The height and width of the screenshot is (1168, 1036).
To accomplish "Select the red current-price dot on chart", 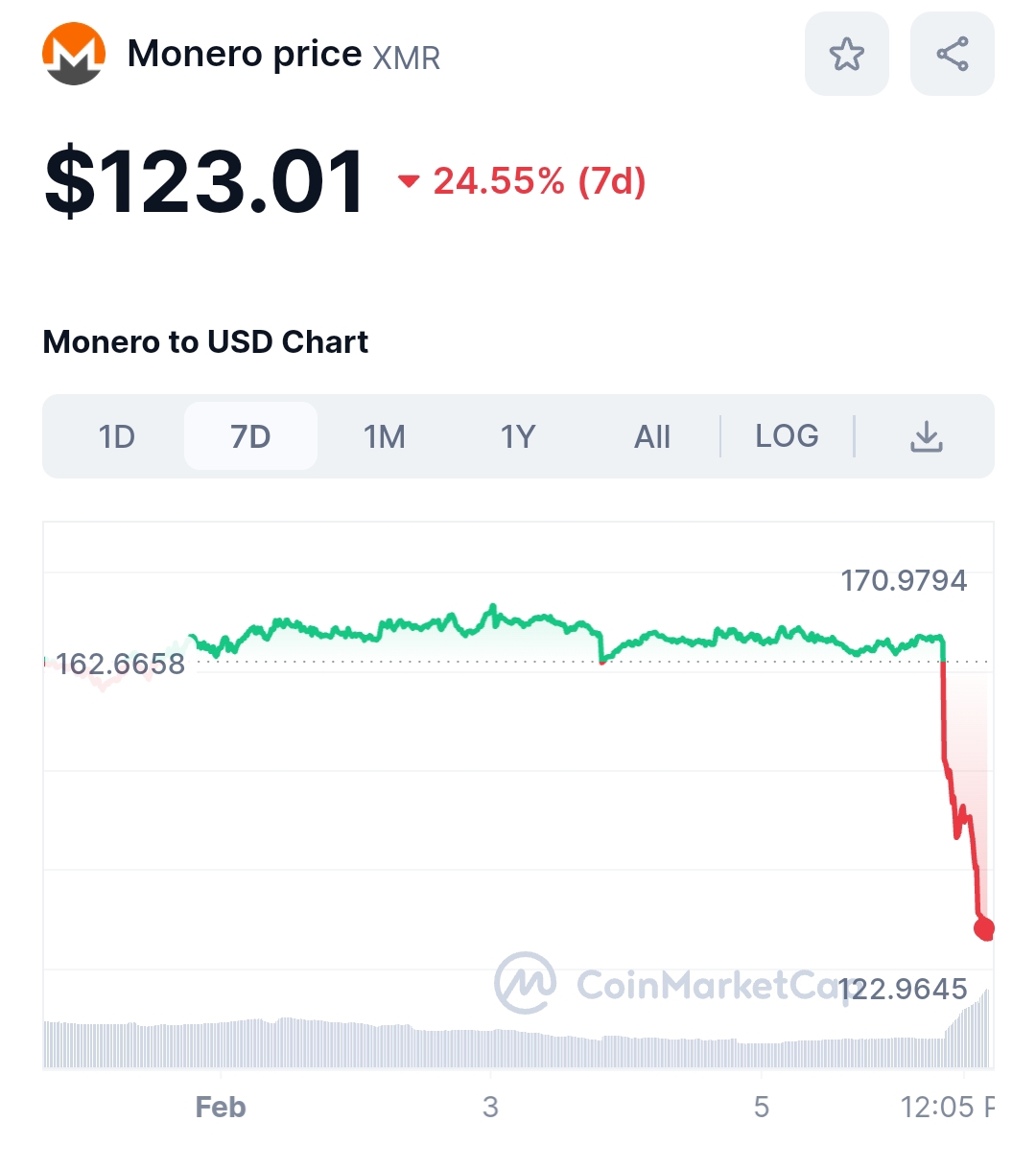I will (x=984, y=928).
